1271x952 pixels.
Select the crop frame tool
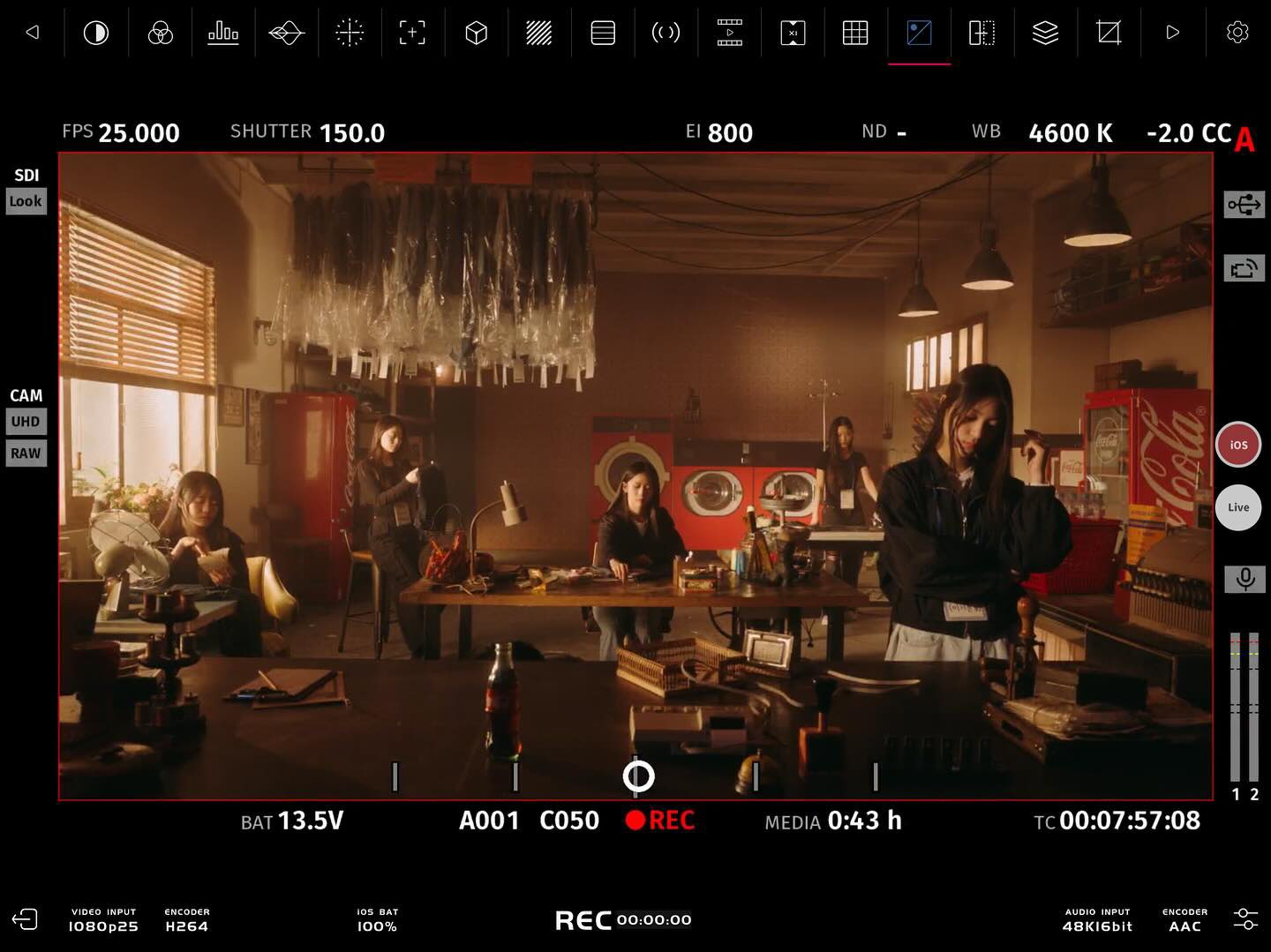pyautogui.click(x=1109, y=34)
